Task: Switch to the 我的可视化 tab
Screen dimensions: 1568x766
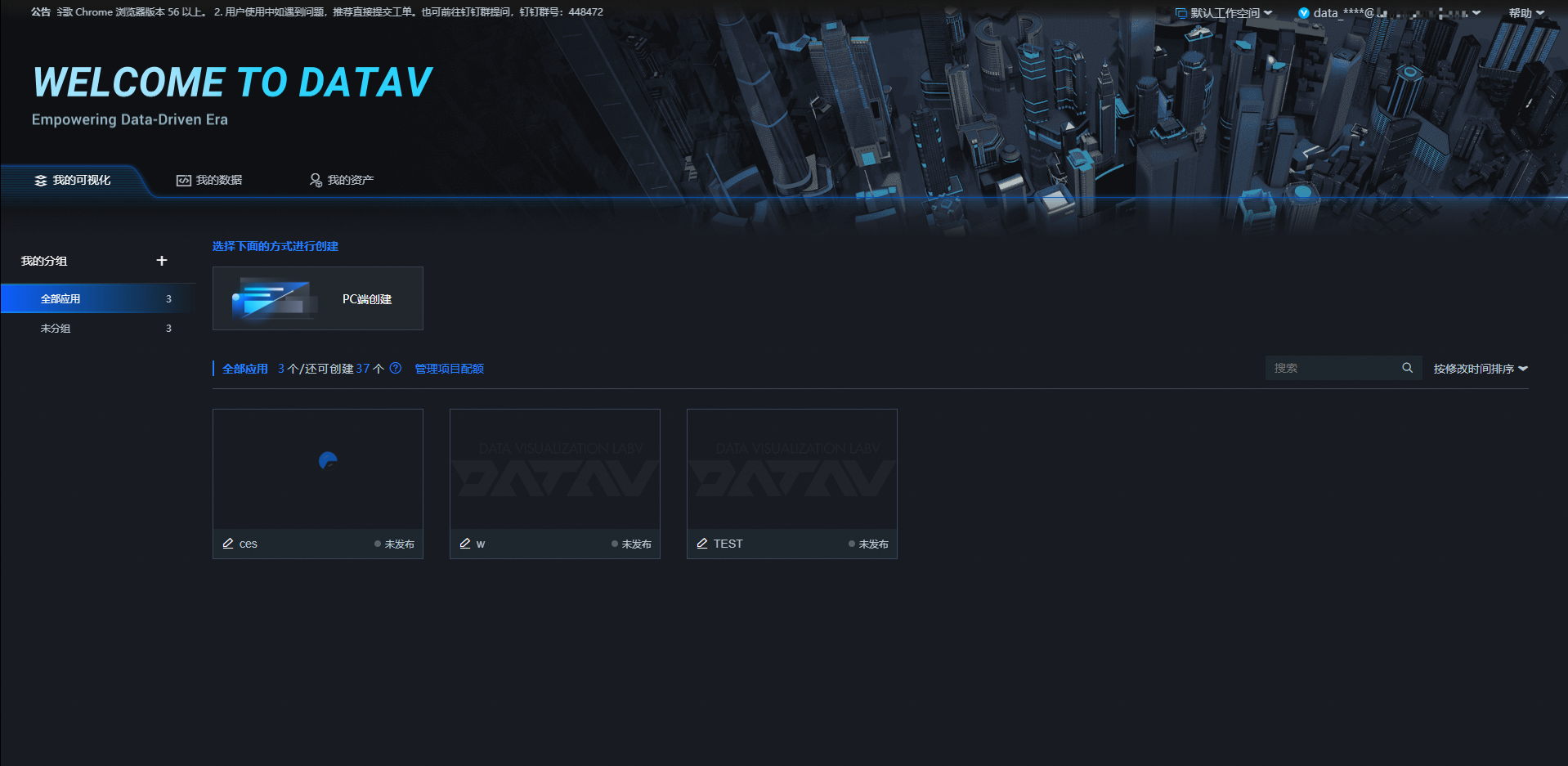Action: pyautogui.click(x=73, y=180)
